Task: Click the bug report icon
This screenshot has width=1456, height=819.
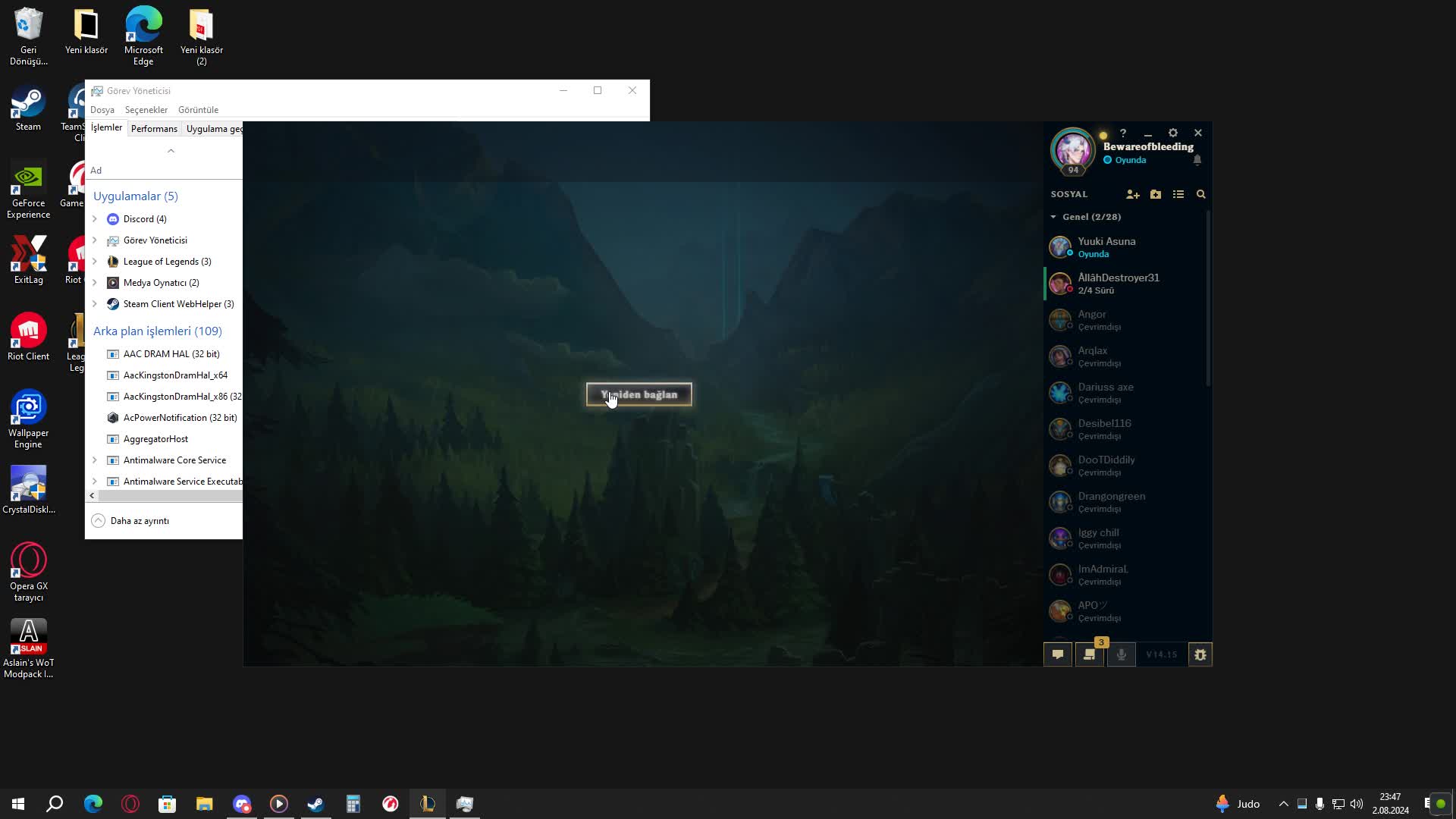Action: tap(1200, 654)
